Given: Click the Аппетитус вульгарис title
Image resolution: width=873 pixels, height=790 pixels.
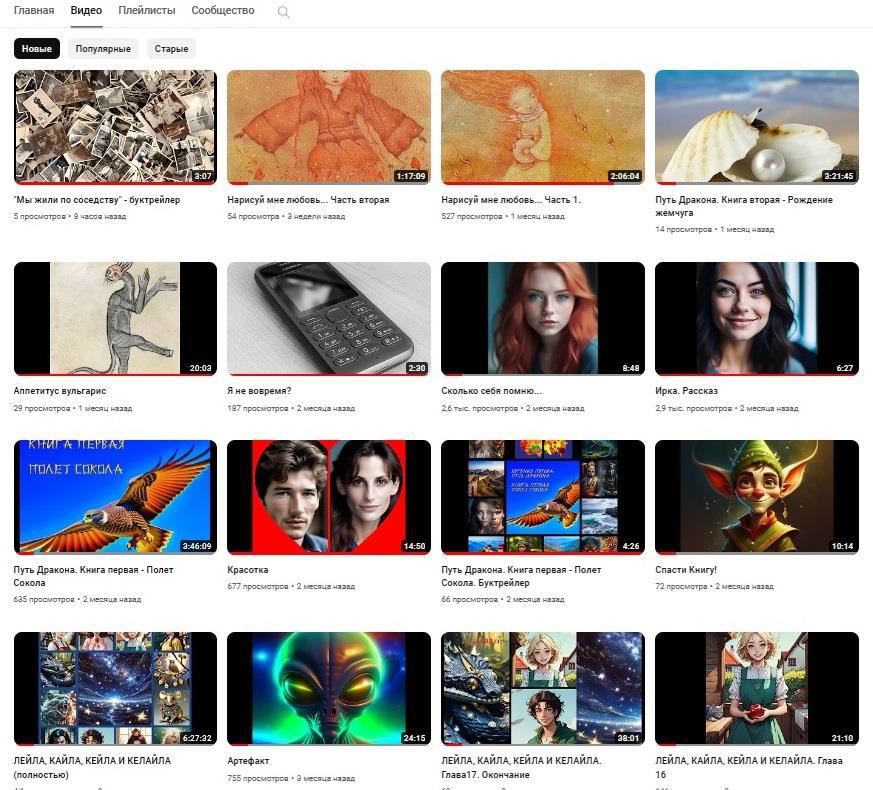Looking at the screenshot, I should (60, 391).
